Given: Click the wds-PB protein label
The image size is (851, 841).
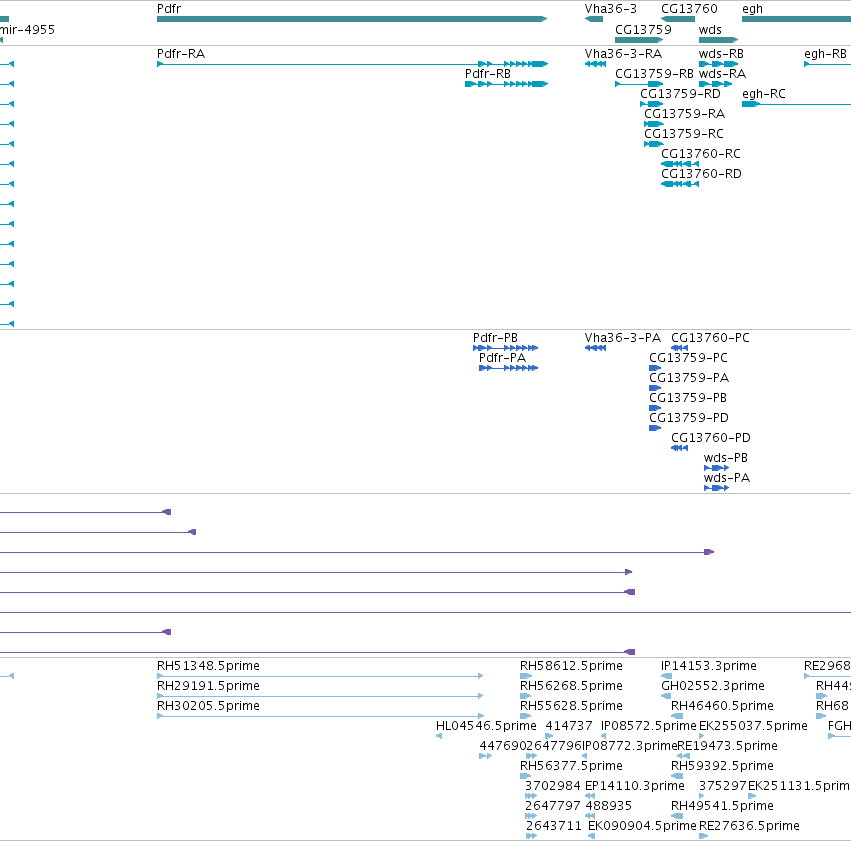Looking at the screenshot, I should [726, 458].
